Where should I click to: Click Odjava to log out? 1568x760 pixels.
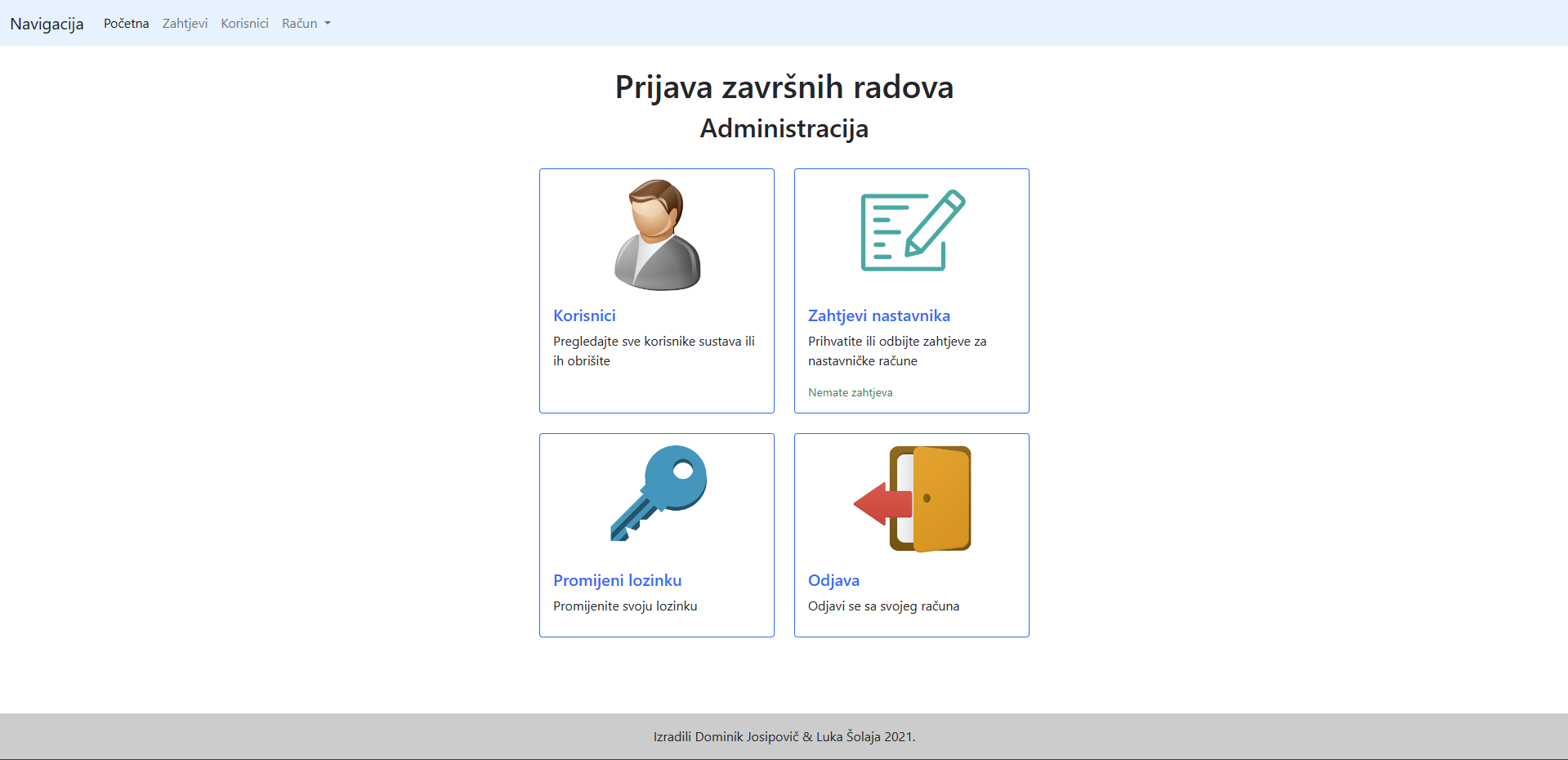click(834, 580)
